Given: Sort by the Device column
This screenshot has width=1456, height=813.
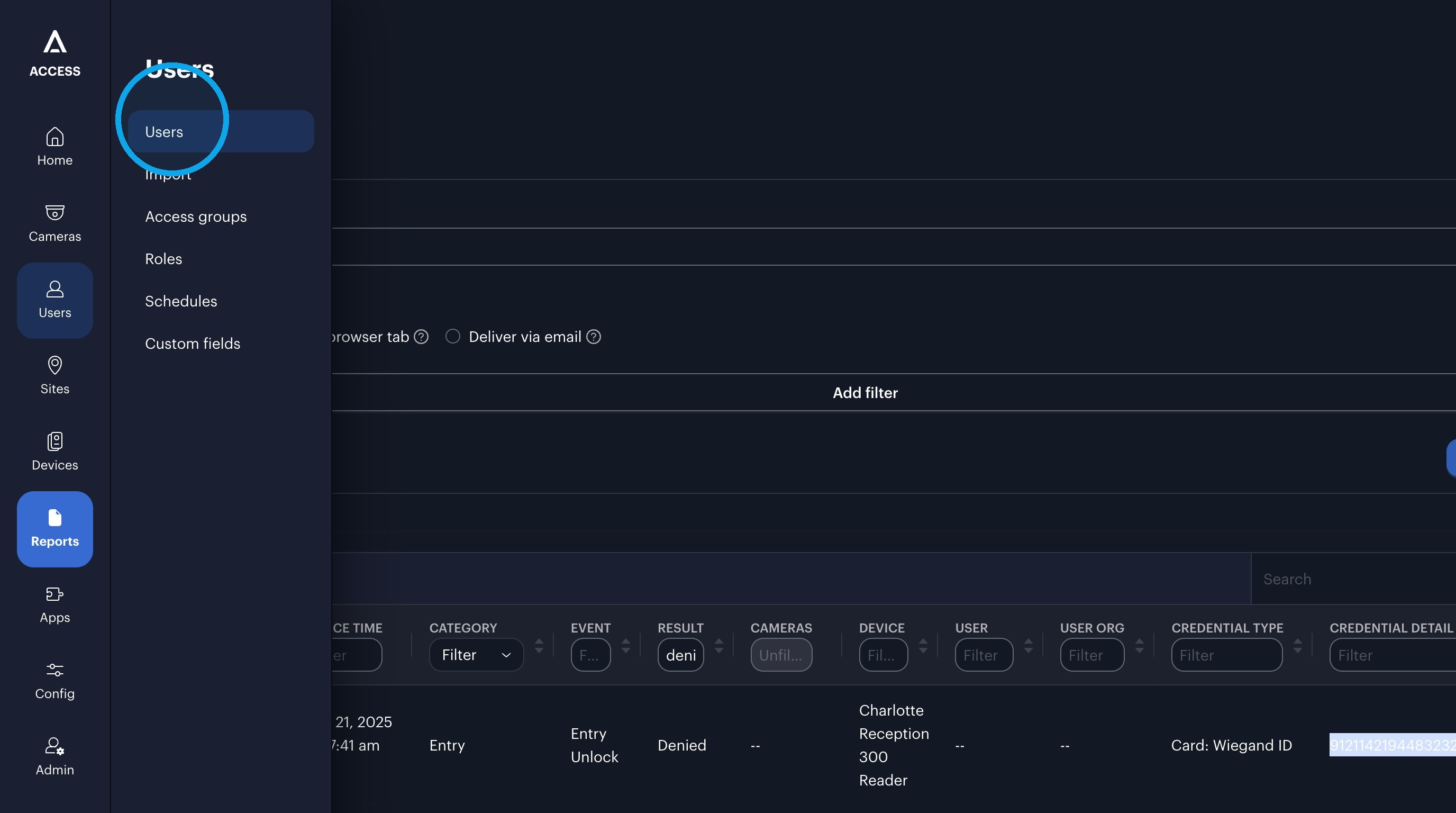Looking at the screenshot, I should click(923, 646).
